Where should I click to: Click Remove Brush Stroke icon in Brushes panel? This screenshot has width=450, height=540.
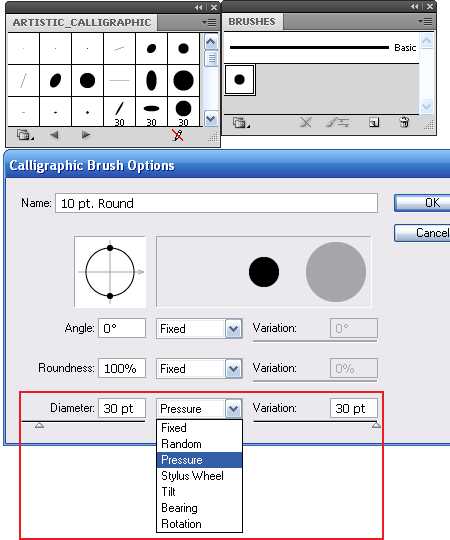[x=305, y=122]
